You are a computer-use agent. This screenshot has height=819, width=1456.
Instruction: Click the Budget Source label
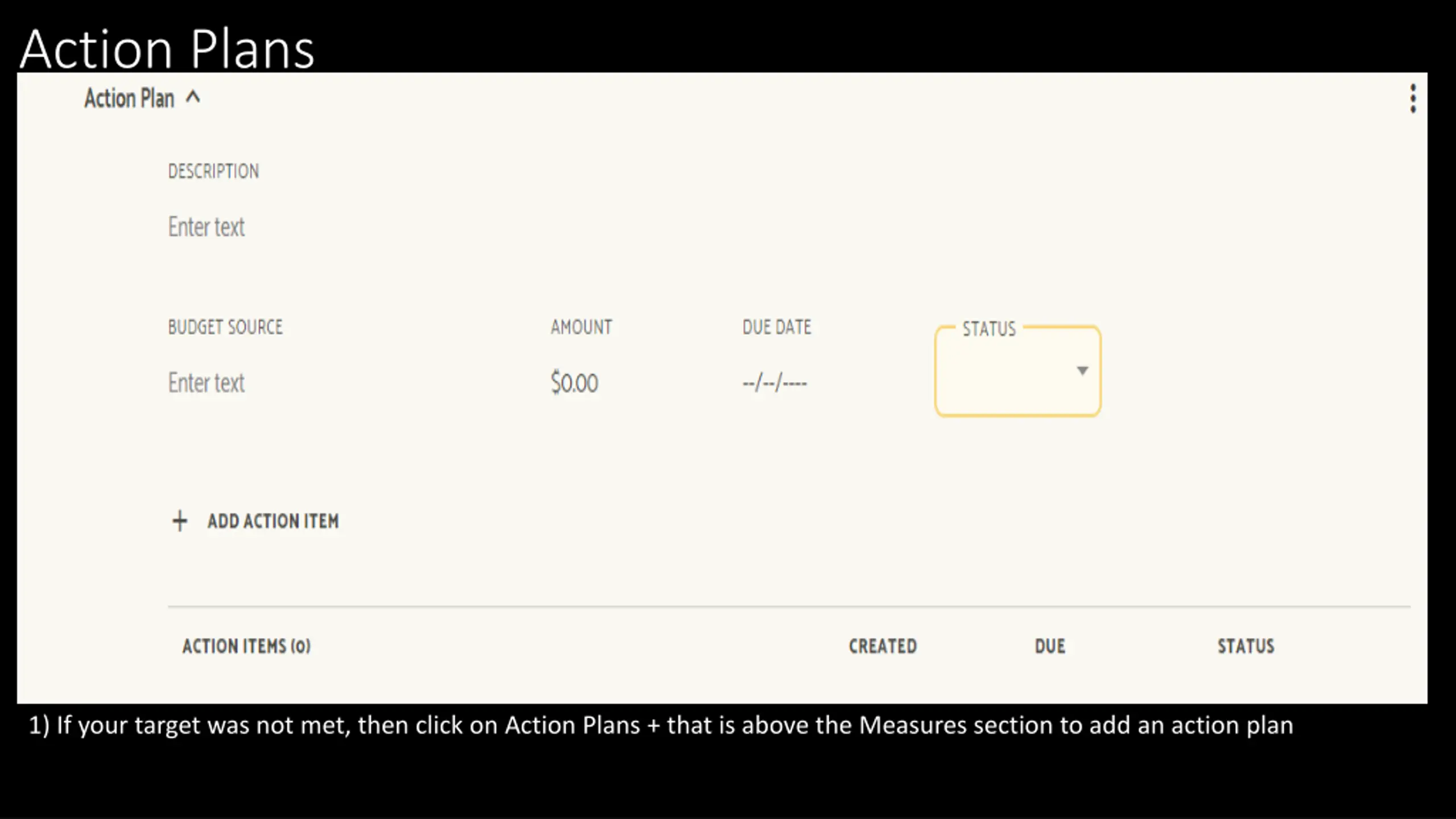click(x=225, y=327)
